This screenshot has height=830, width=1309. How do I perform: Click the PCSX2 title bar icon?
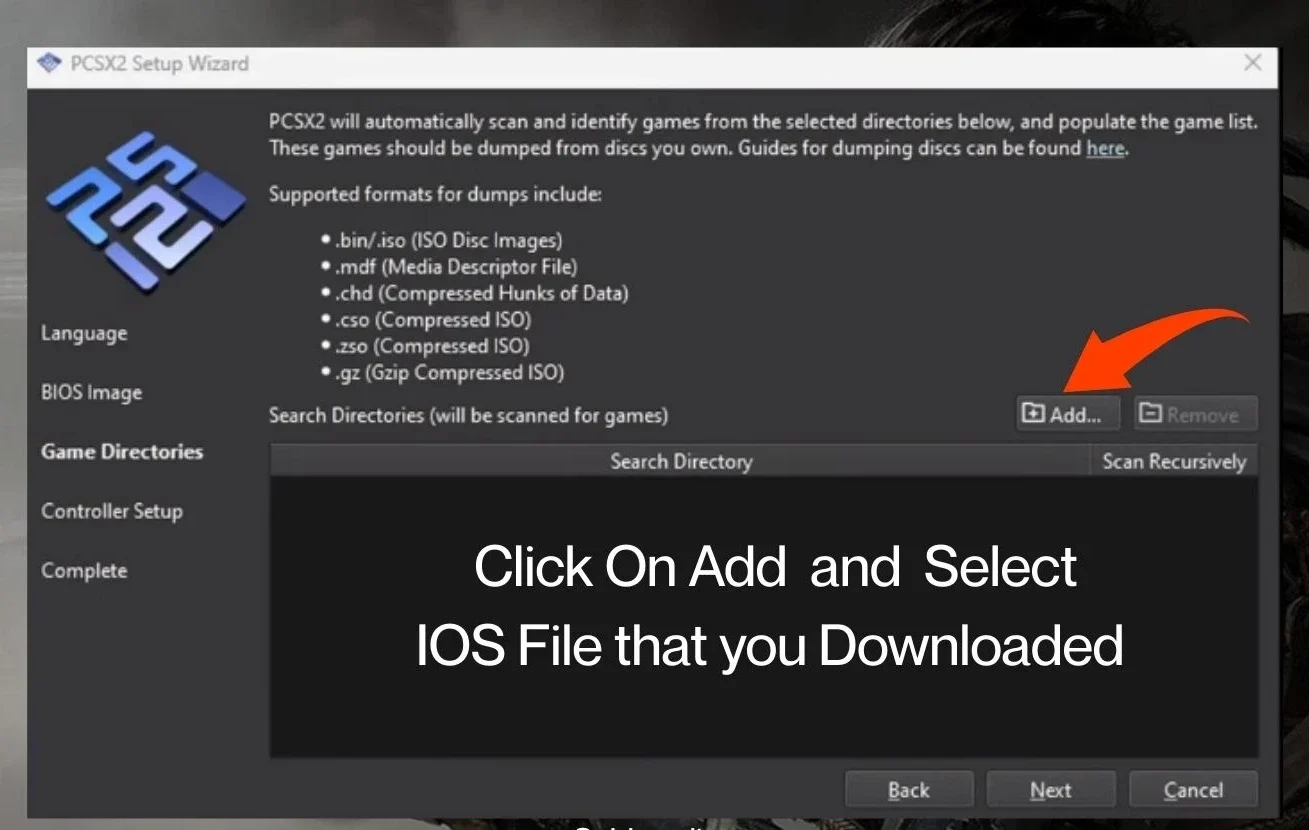click(48, 63)
